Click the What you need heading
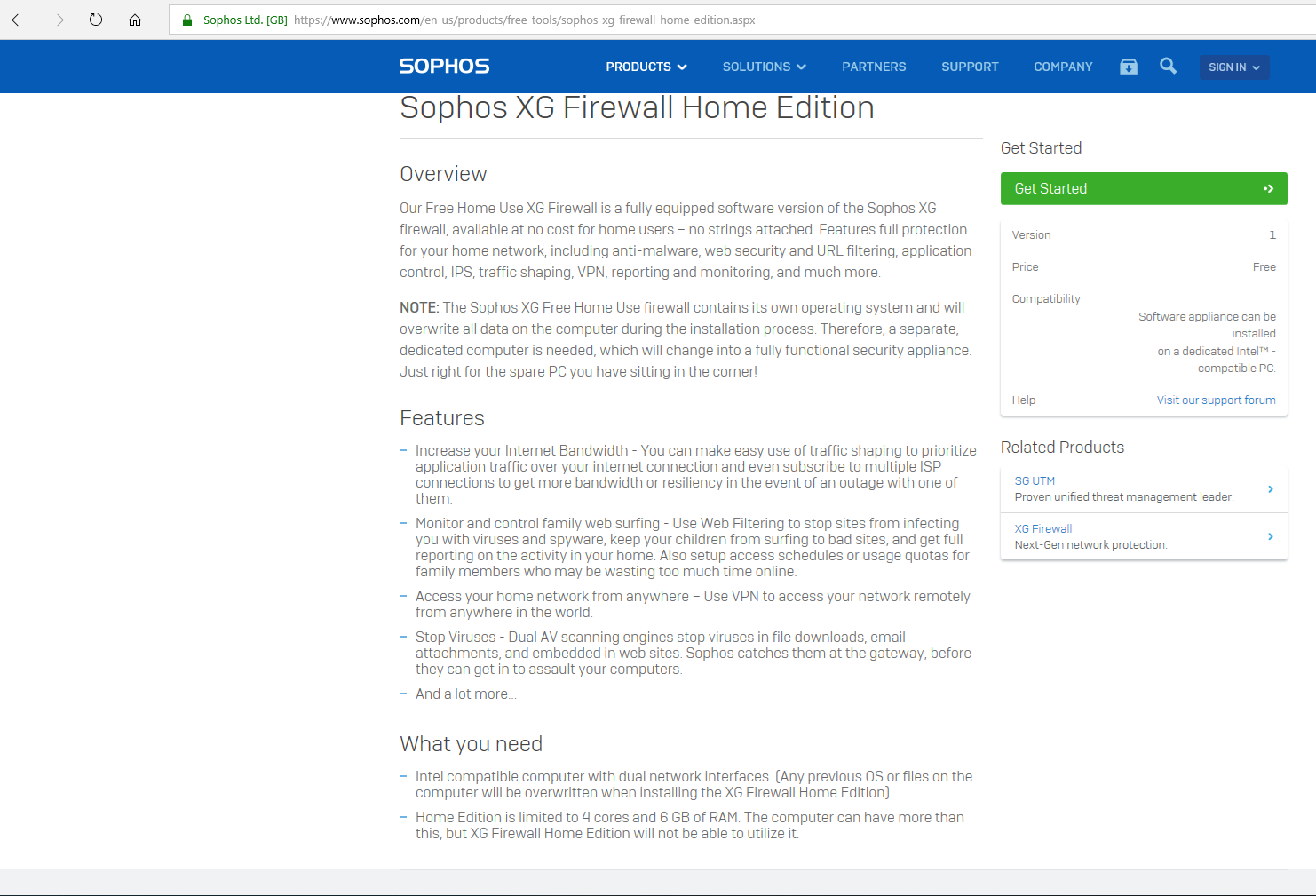 point(471,744)
